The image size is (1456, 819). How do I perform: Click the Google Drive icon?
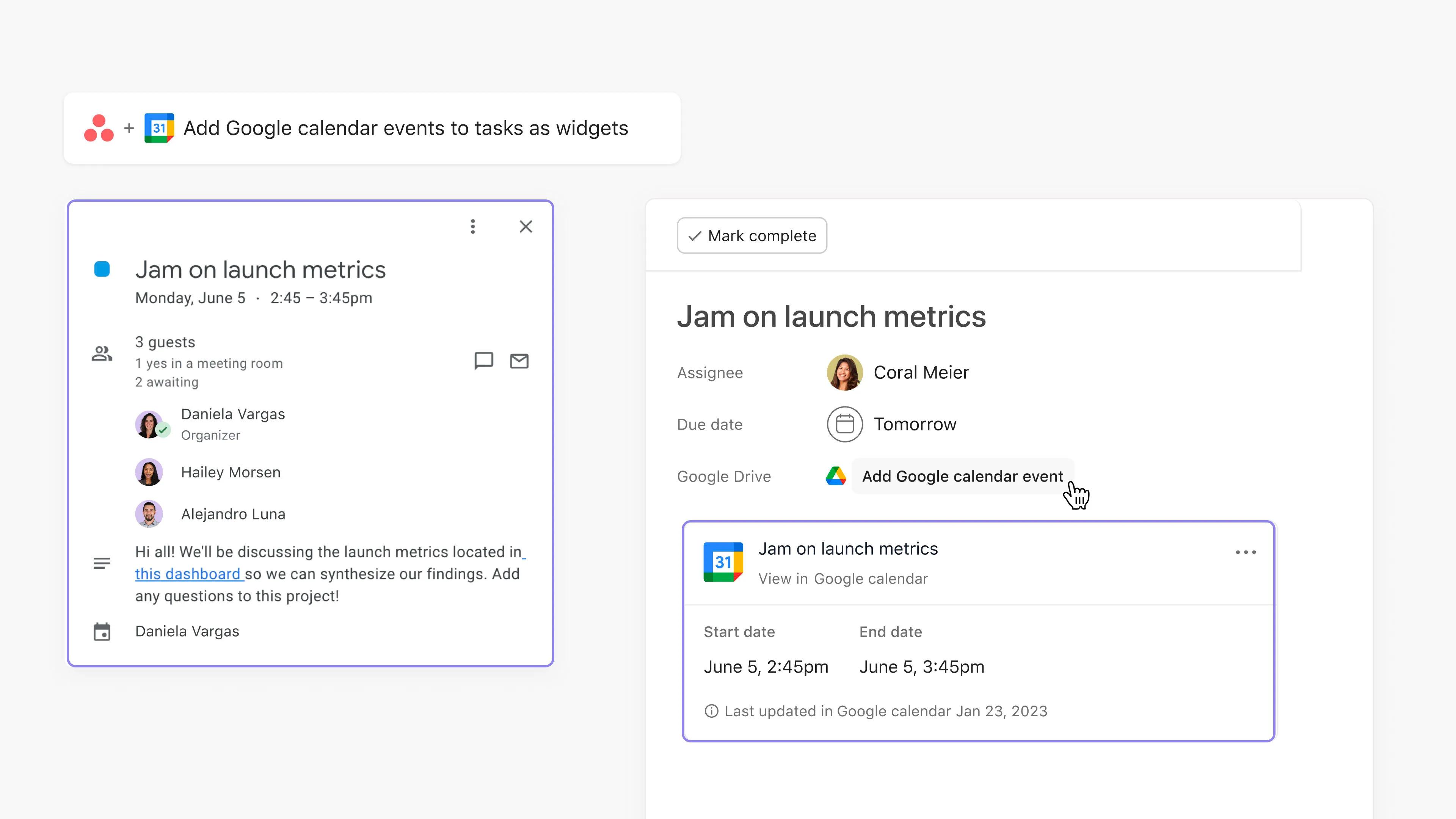click(835, 476)
